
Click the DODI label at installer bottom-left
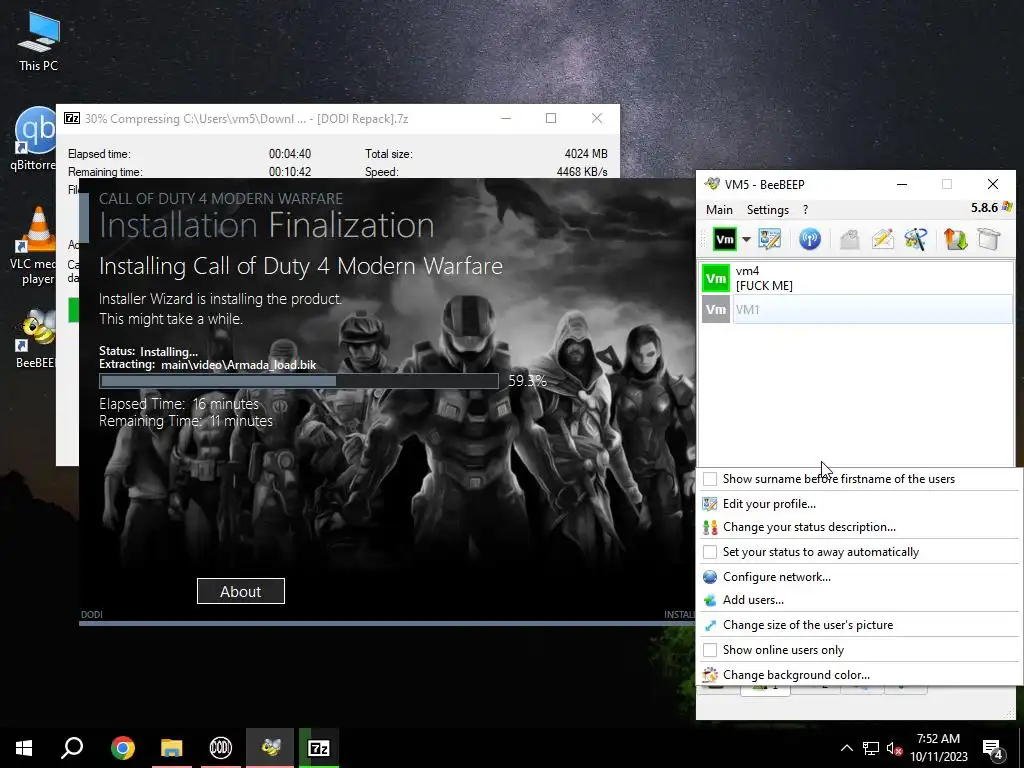coord(91,615)
